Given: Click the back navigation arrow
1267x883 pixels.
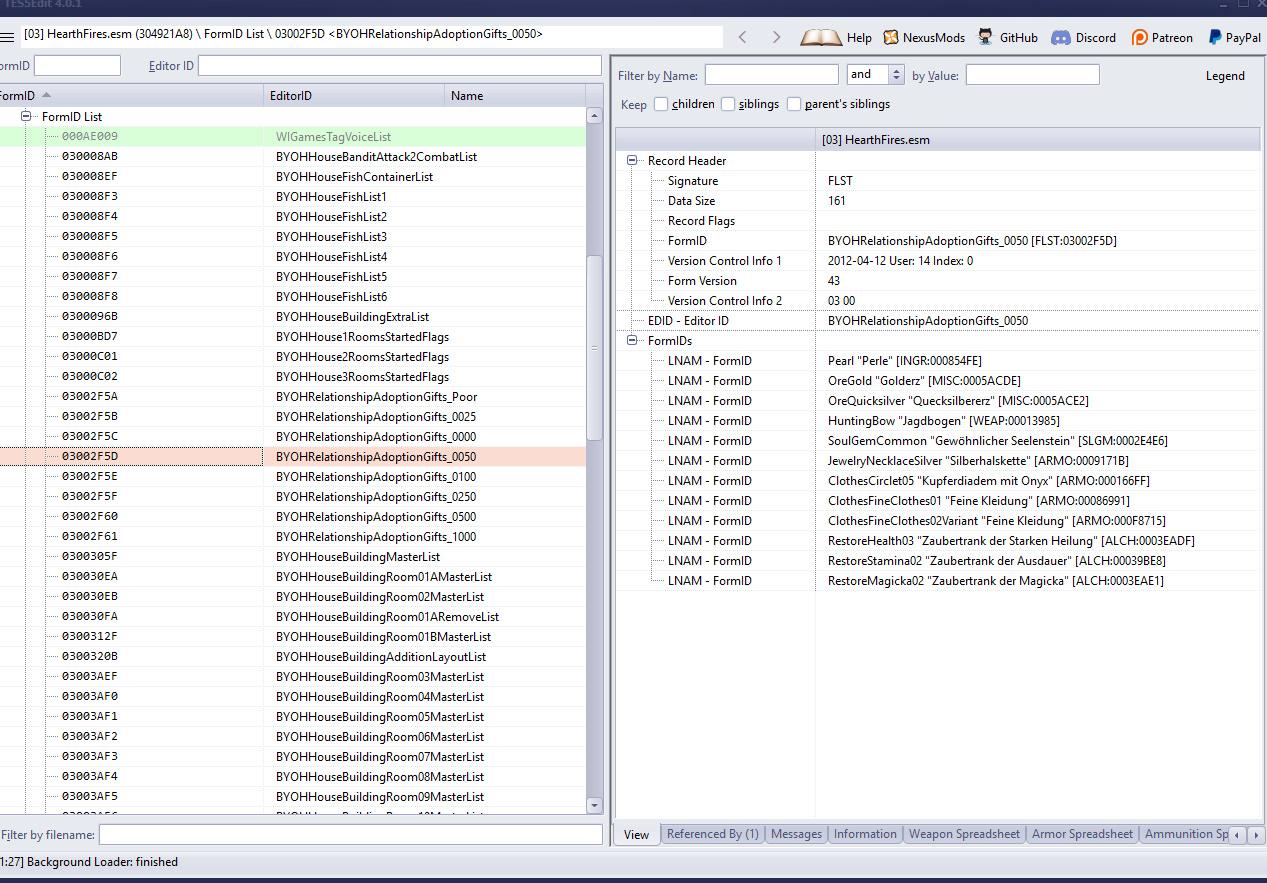Looking at the screenshot, I should pos(742,38).
